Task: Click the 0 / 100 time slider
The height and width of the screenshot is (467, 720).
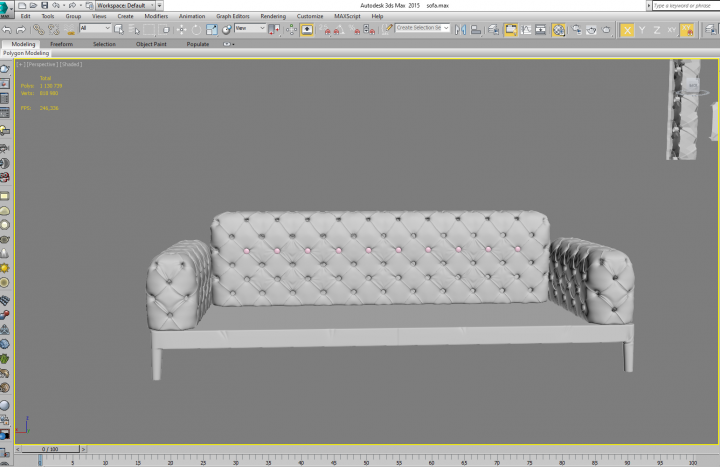Action: [x=50, y=449]
